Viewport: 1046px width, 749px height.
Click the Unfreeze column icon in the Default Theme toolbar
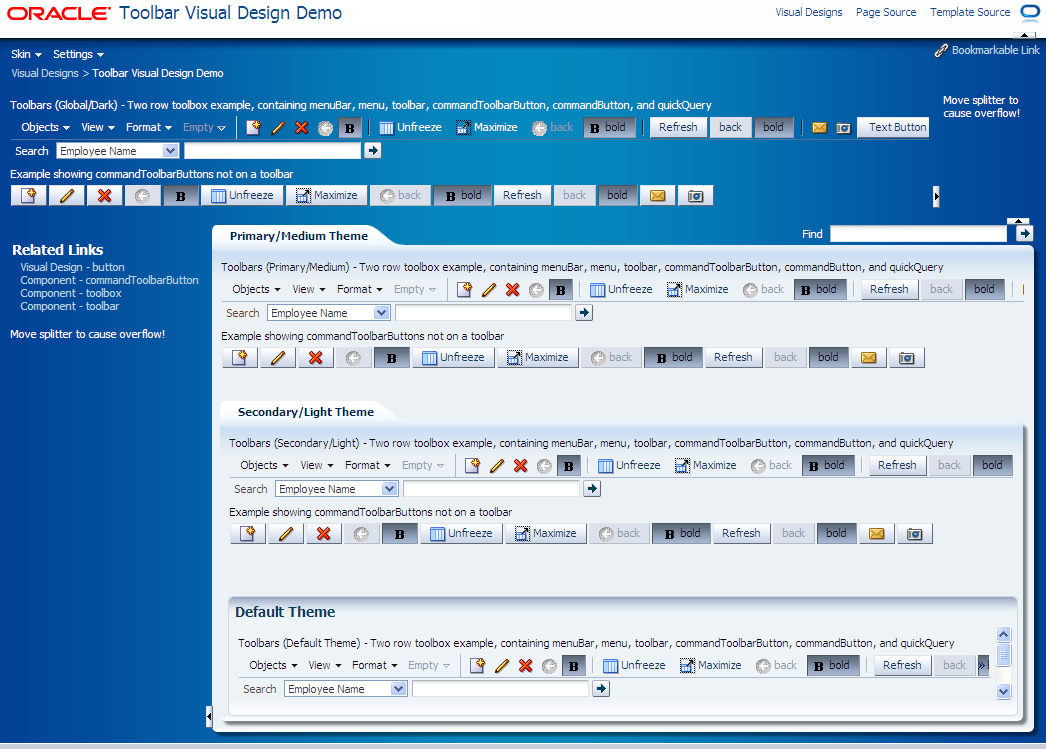634,665
